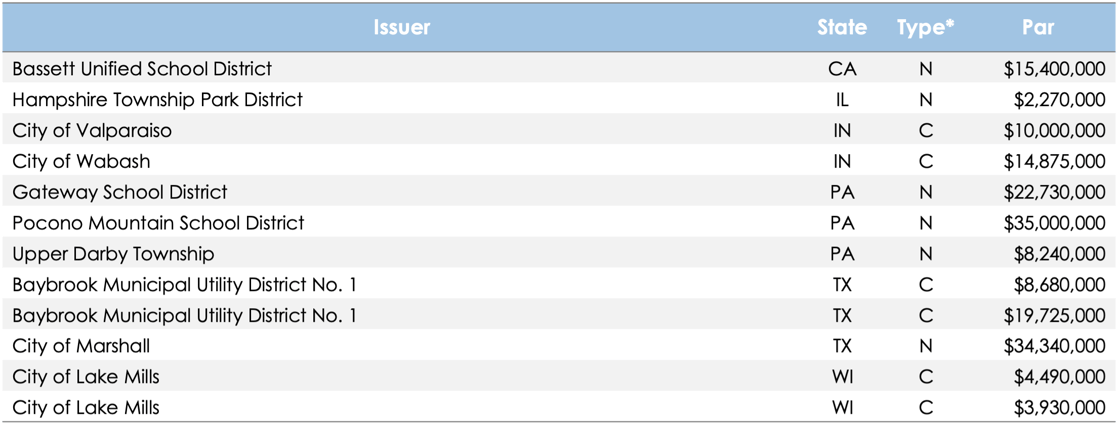Click the CA state cell
The image size is (1120, 433).
[x=842, y=69]
